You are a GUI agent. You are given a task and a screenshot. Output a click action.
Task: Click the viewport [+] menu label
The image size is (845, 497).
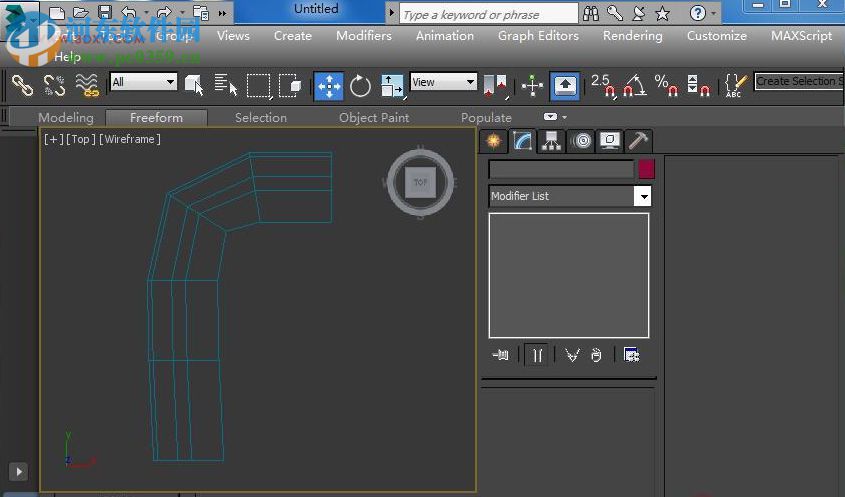tap(54, 139)
